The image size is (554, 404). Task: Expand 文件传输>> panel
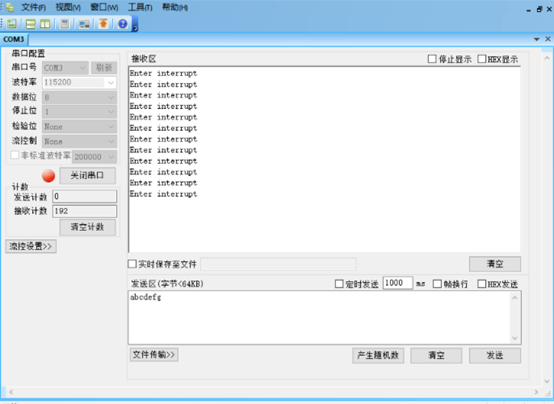coord(154,355)
